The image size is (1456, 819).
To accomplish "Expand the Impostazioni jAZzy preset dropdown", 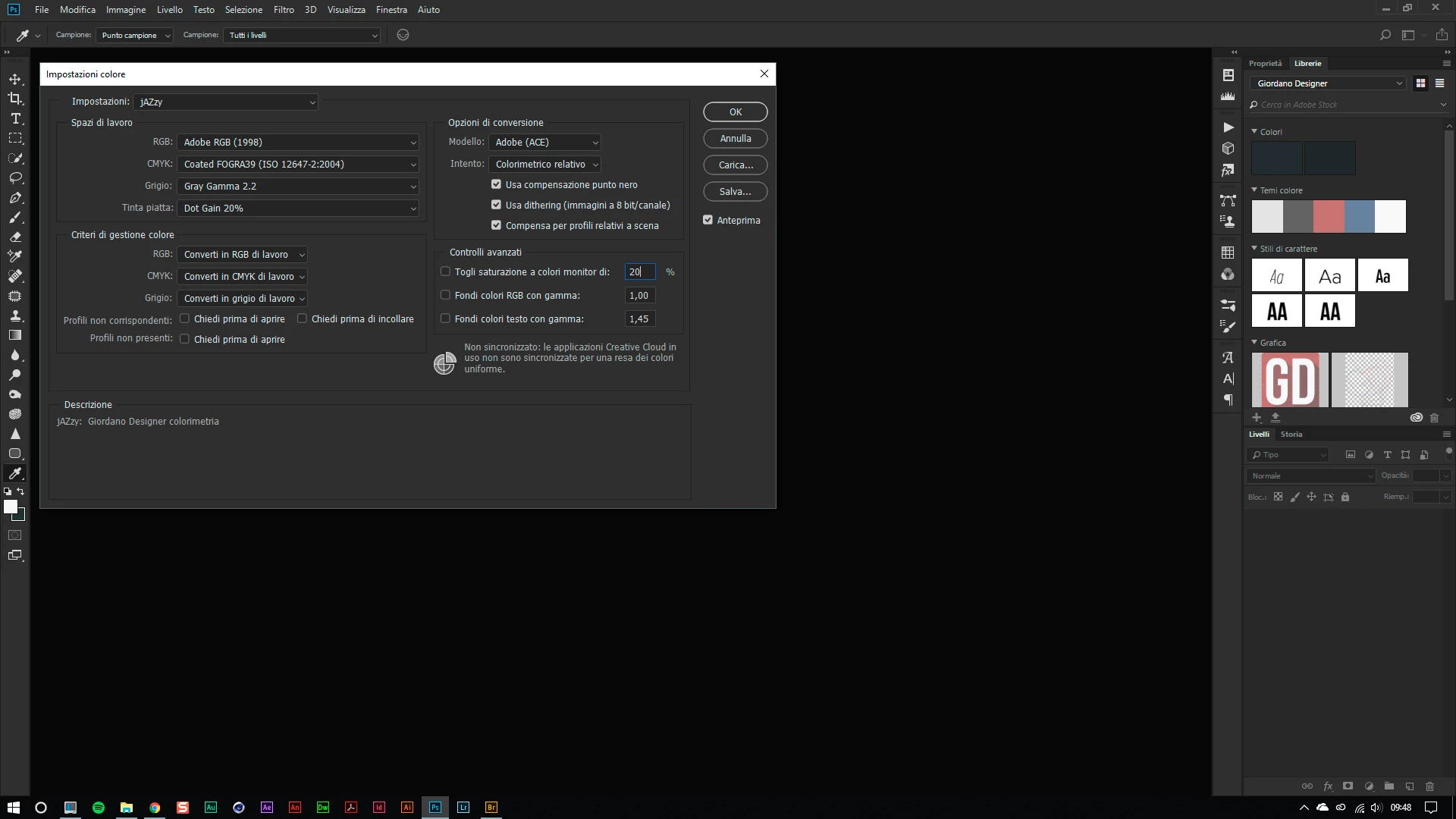I will click(x=226, y=102).
